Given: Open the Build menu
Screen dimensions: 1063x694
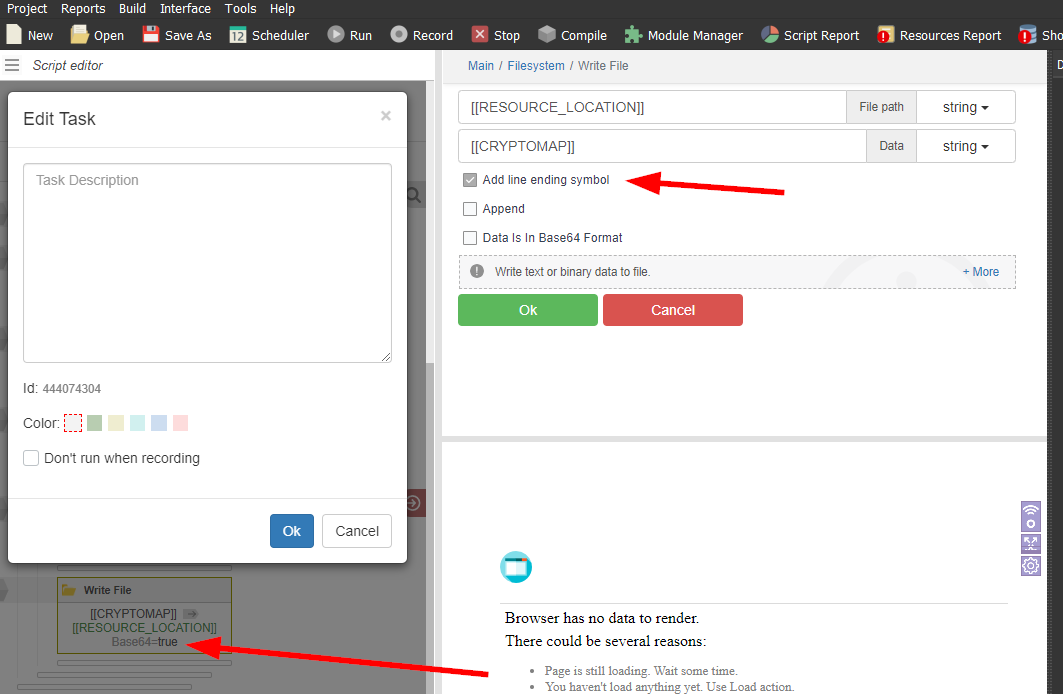Looking at the screenshot, I should [132, 9].
